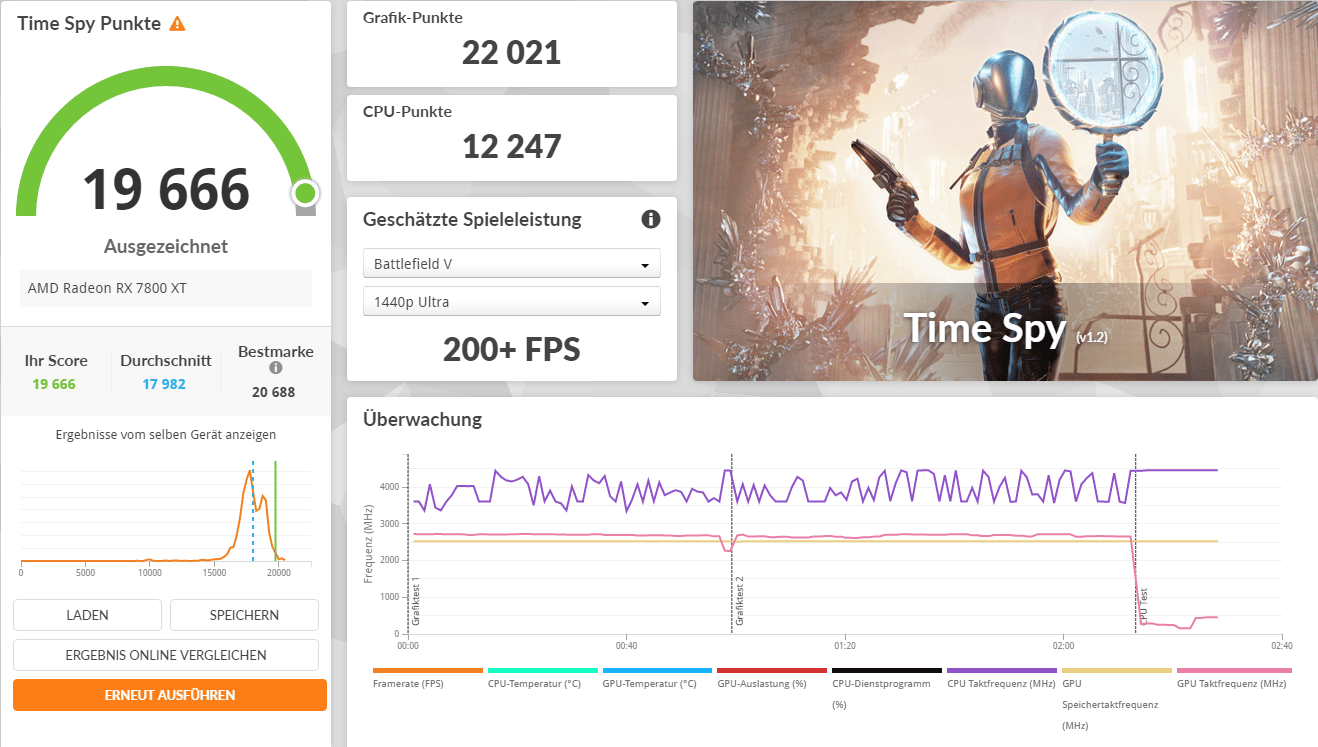
Task: Toggle CPU-Dienstprogramm black legend swatch
Action: pos(887,670)
